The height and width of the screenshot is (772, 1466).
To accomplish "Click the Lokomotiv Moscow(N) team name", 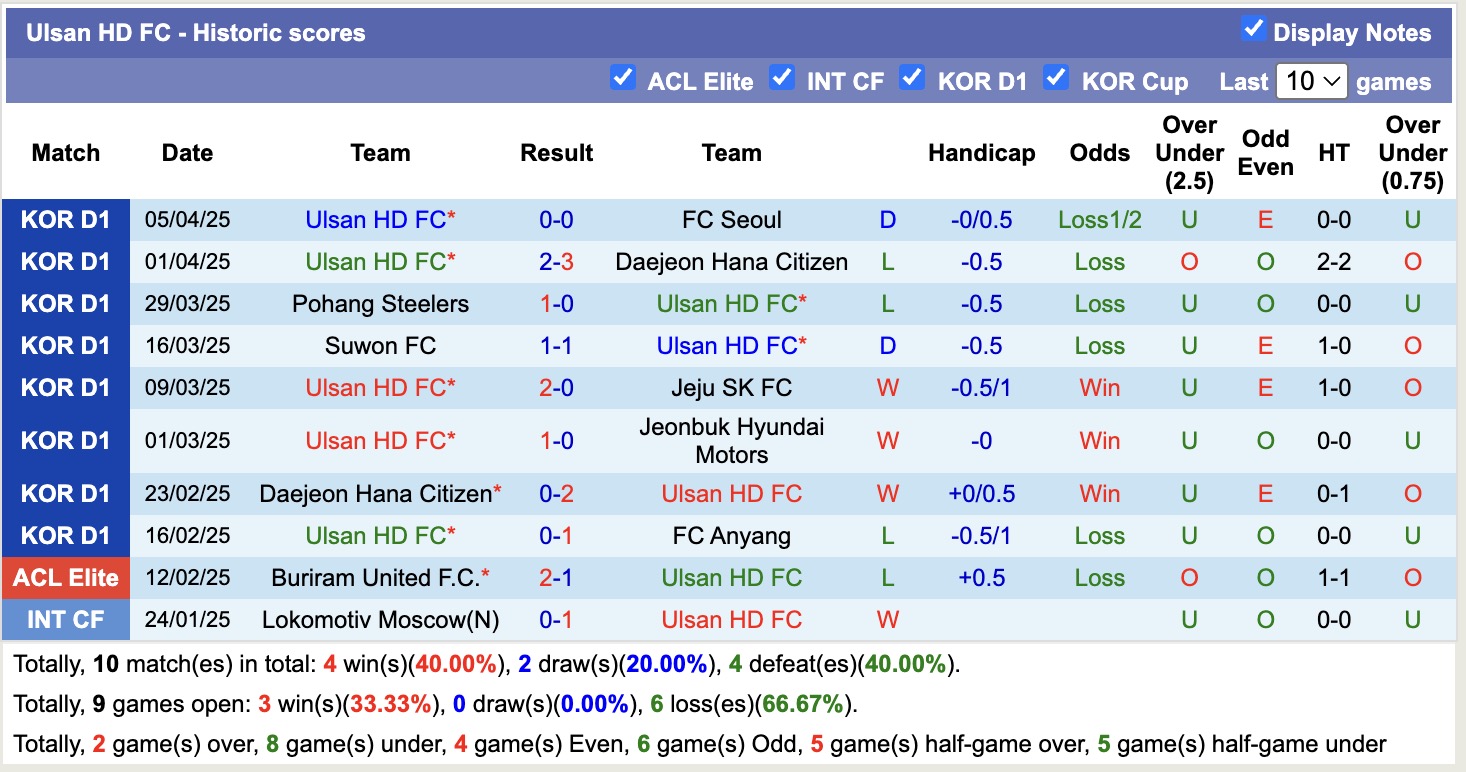I will pos(380,619).
